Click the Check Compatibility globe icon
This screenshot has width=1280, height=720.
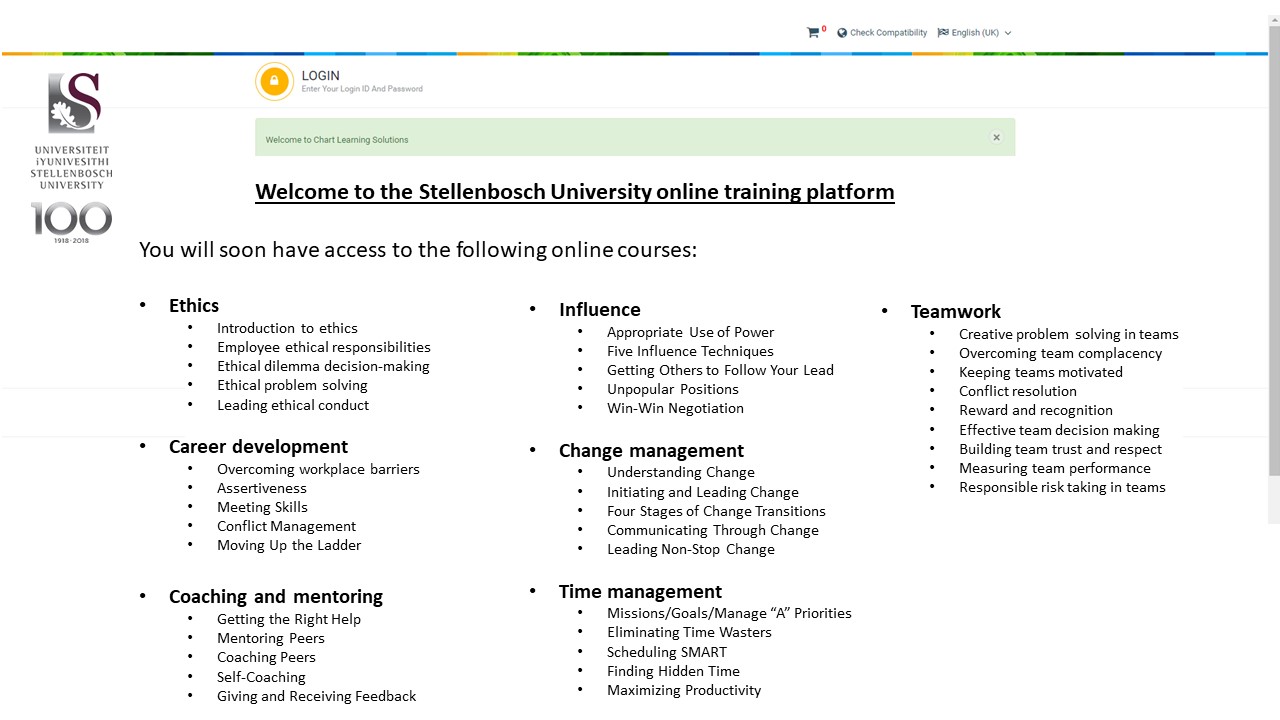(842, 33)
